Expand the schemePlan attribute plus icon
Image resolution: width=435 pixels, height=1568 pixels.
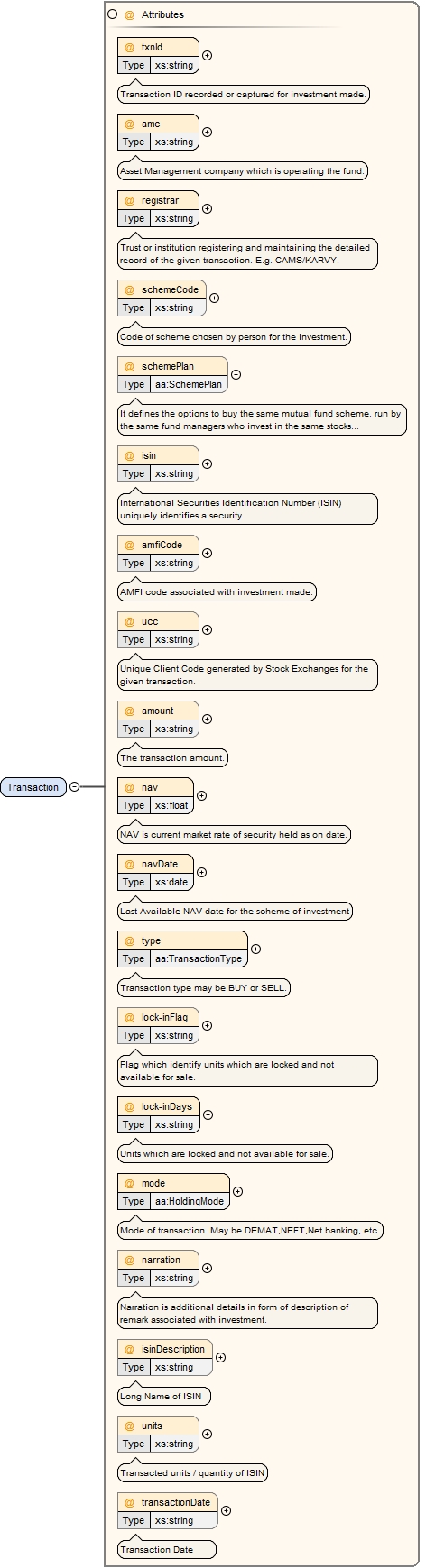[236, 374]
